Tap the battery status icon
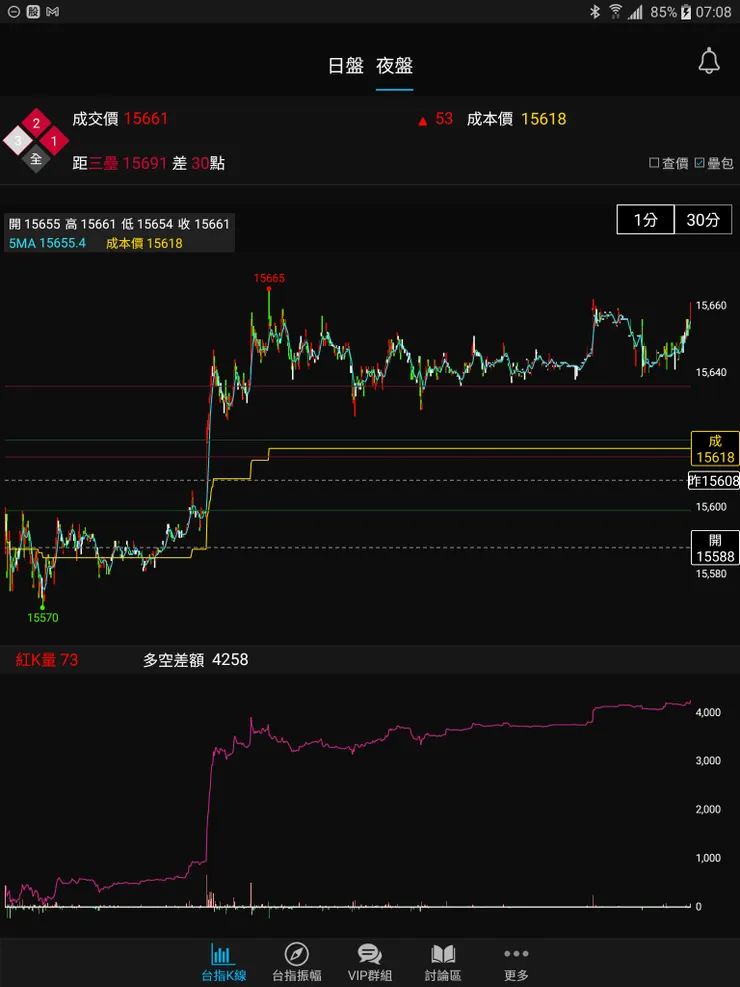 click(x=685, y=12)
